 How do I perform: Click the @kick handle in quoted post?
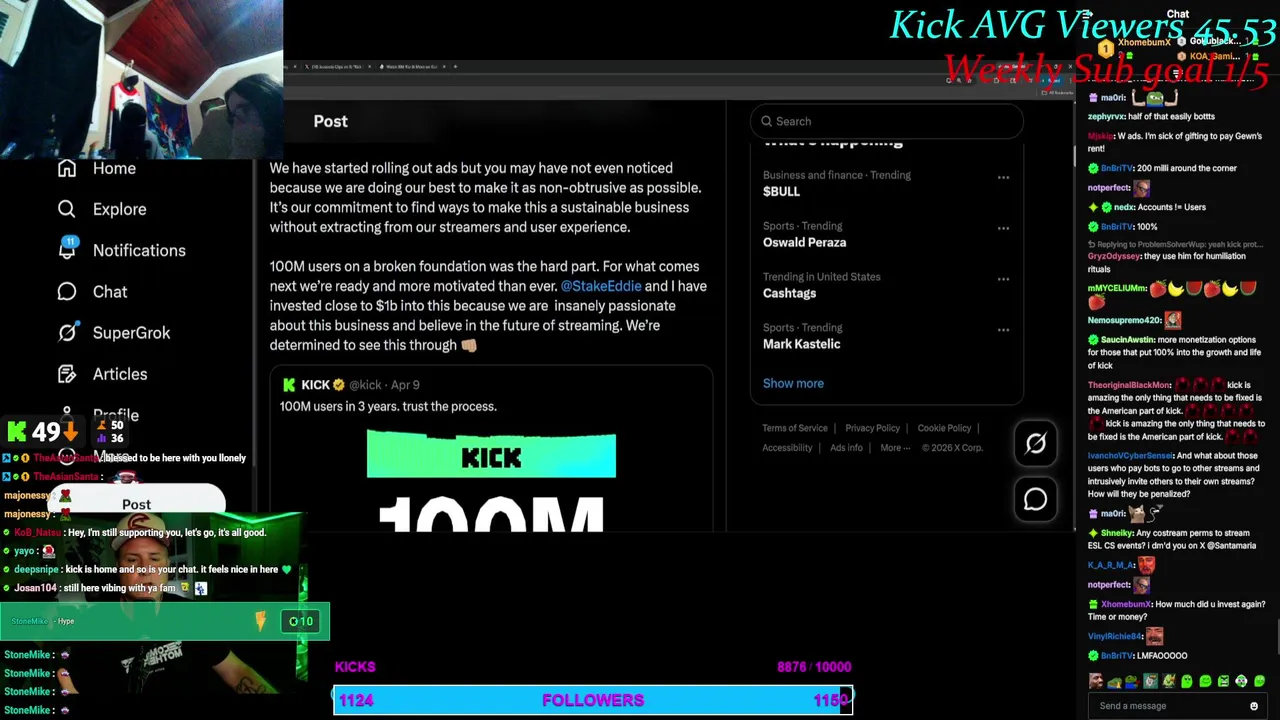365,385
